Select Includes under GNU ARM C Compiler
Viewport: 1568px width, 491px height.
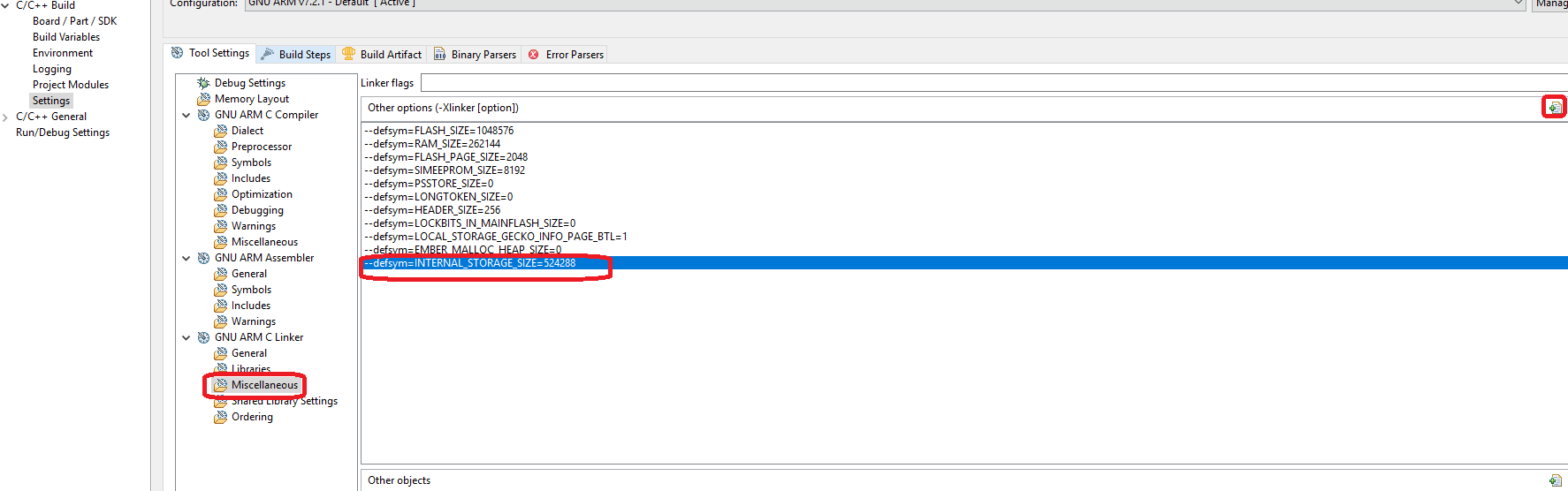250,178
